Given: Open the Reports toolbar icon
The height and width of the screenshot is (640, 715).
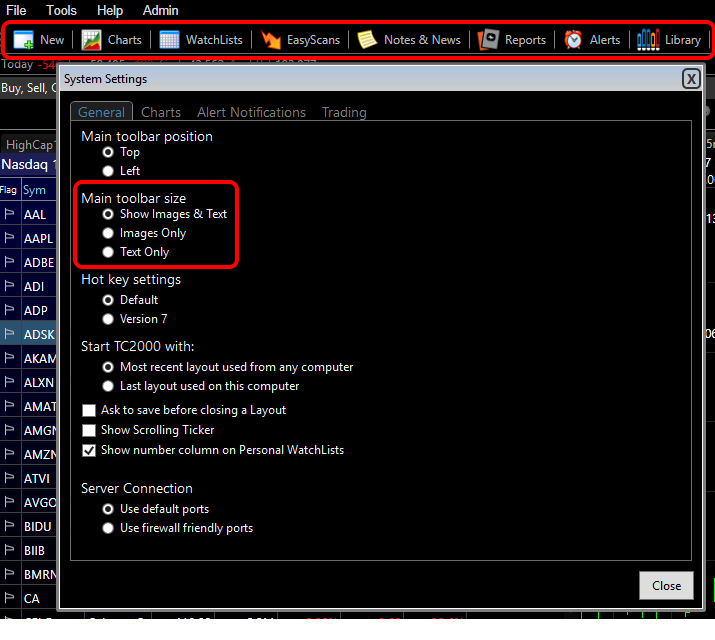Looking at the screenshot, I should tap(488, 40).
